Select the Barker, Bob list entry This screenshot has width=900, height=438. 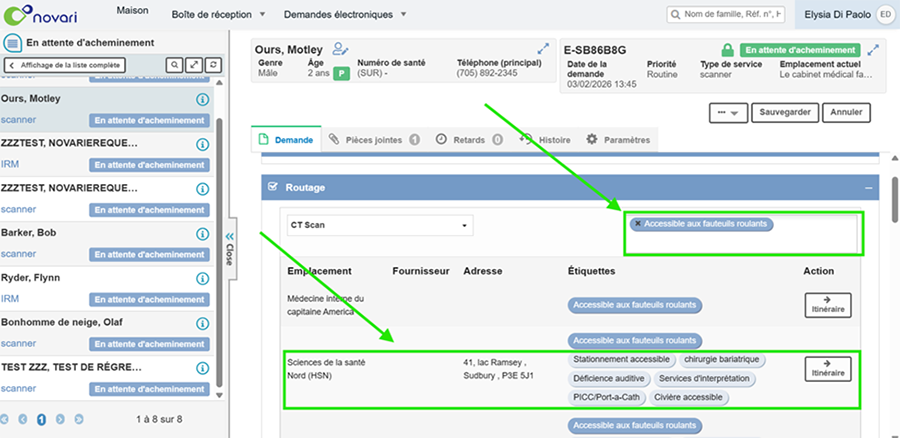107,243
